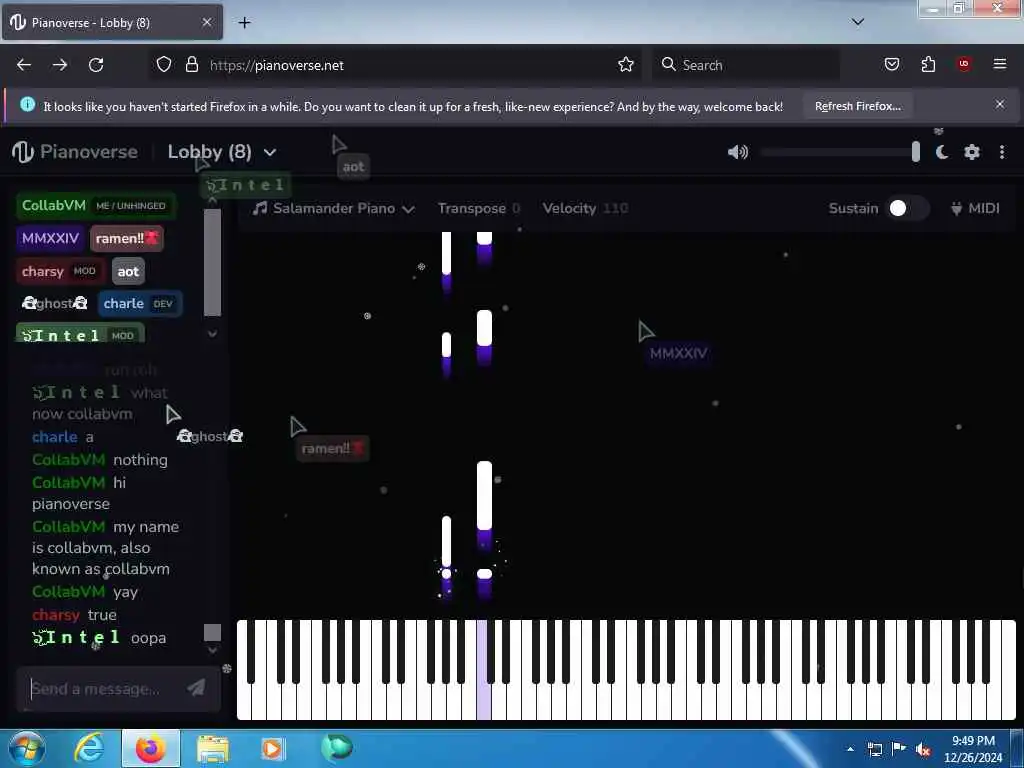This screenshot has height=768, width=1024.
Task: Bookmark page with the star icon
Action: (626, 65)
